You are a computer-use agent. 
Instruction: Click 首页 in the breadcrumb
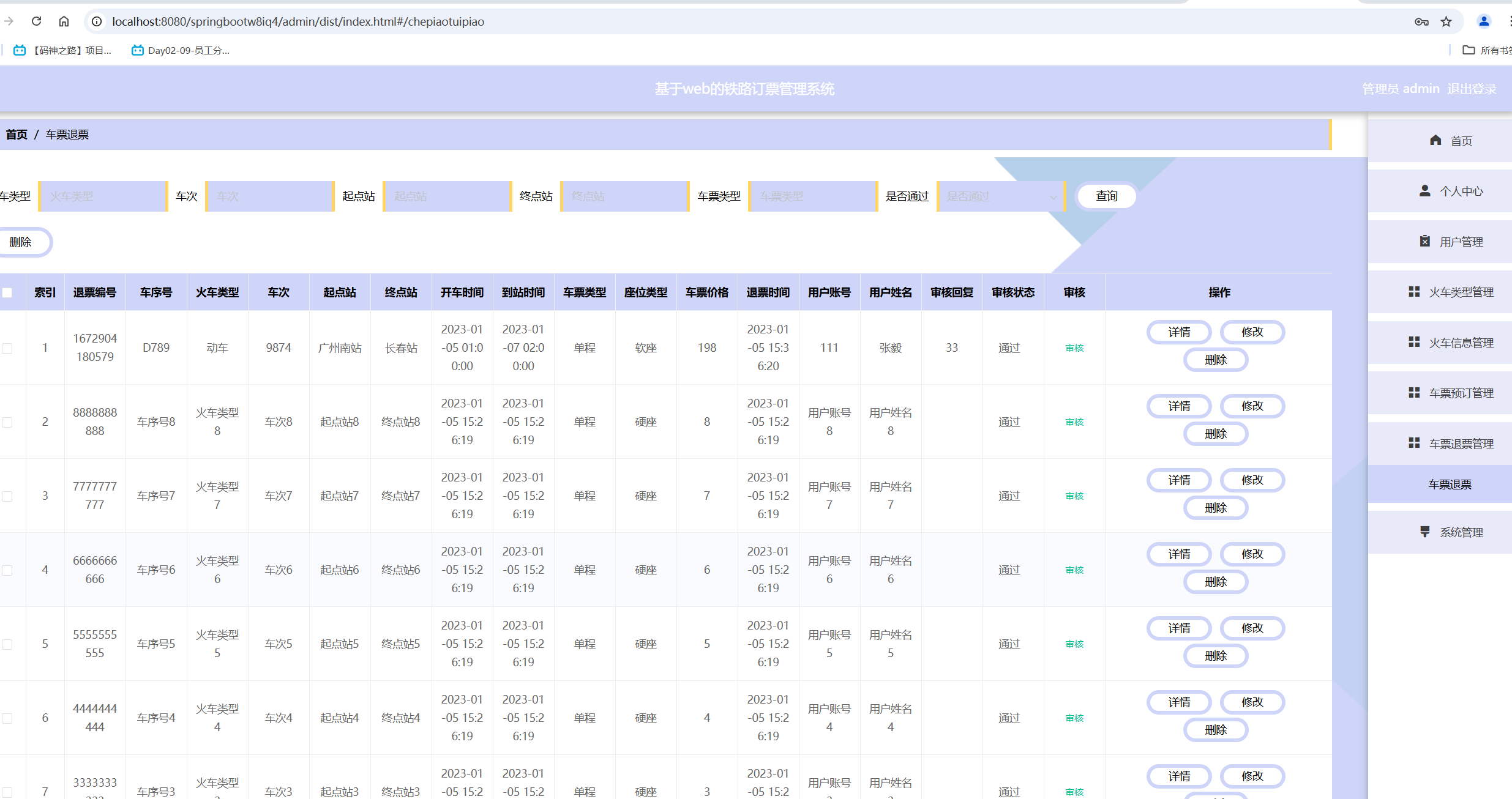[17, 135]
